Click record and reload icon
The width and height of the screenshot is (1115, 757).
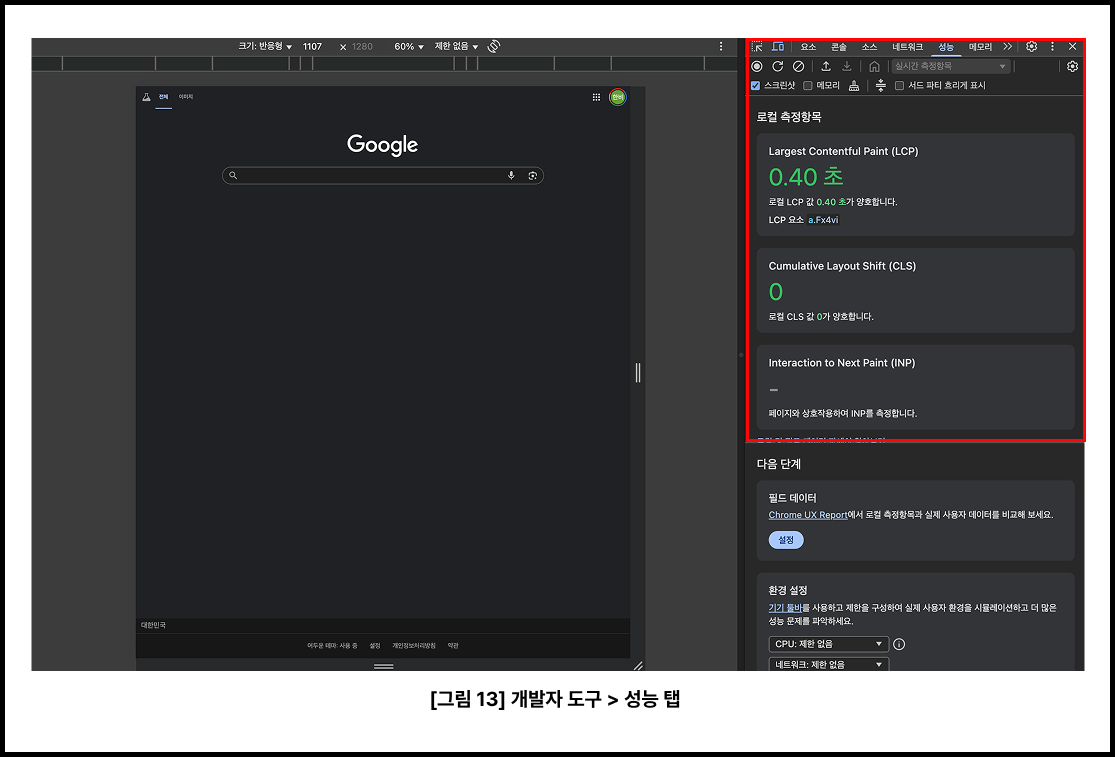[x=778, y=66]
